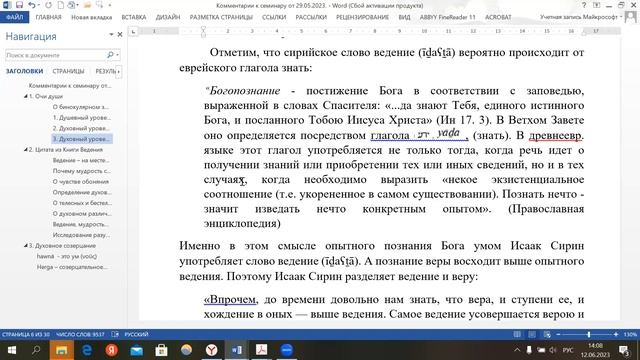The image size is (640, 360).
Task: Jump to '2. Духовный урове...' heading
Action: (82, 128)
